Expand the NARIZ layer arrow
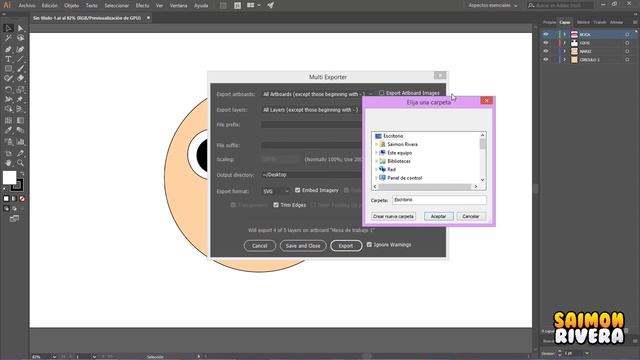The width and height of the screenshot is (640, 360). coord(565,51)
